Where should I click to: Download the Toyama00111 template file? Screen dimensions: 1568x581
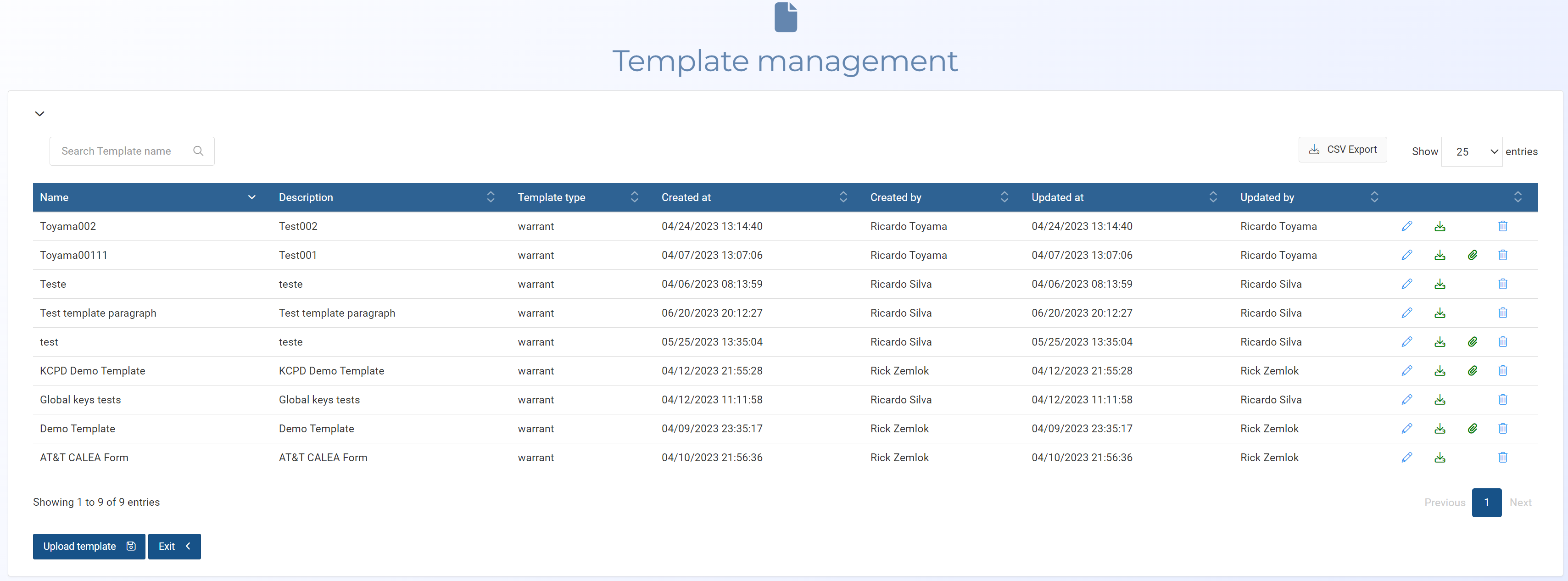coord(1440,255)
